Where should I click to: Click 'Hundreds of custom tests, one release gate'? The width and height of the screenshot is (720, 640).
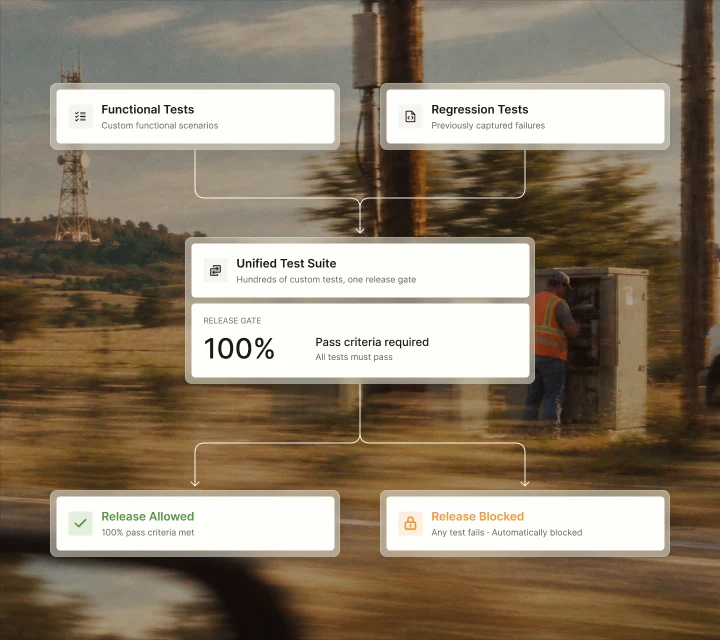pyautogui.click(x=326, y=280)
